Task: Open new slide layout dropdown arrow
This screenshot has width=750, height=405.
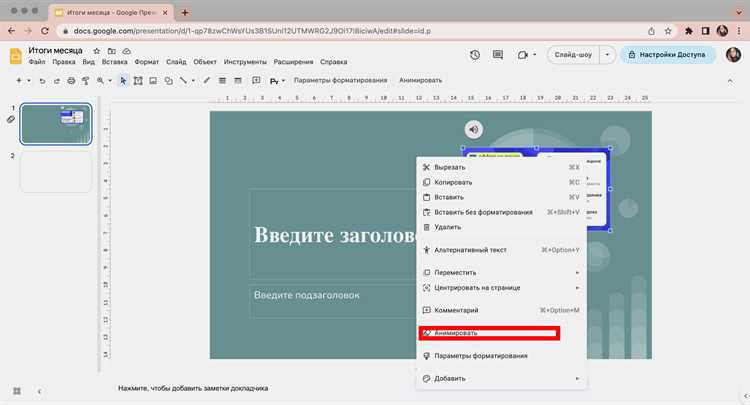Action: [x=29, y=80]
